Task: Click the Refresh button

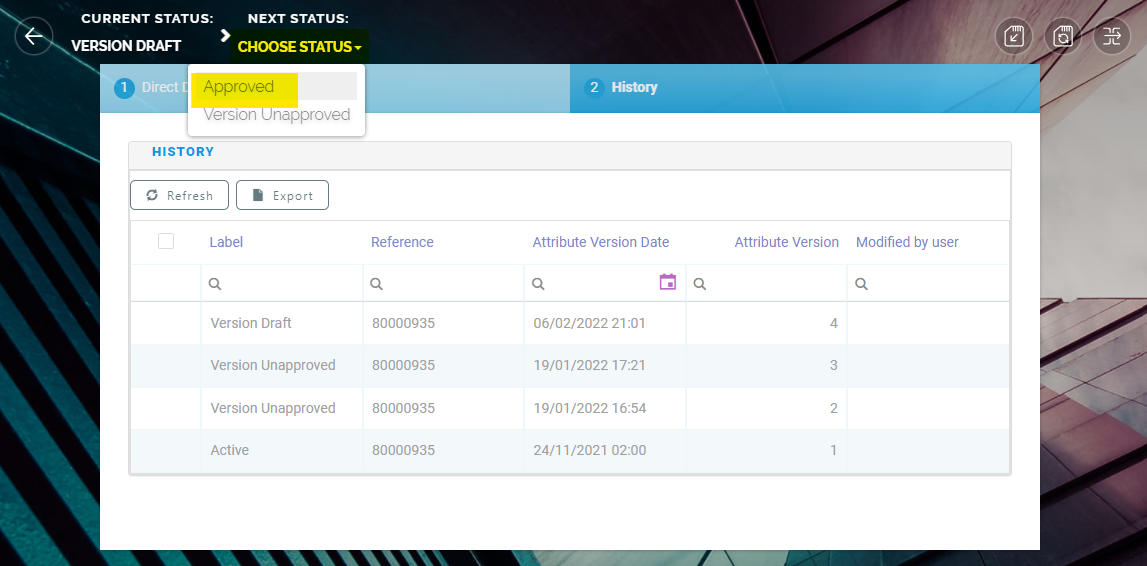Action: pos(180,196)
